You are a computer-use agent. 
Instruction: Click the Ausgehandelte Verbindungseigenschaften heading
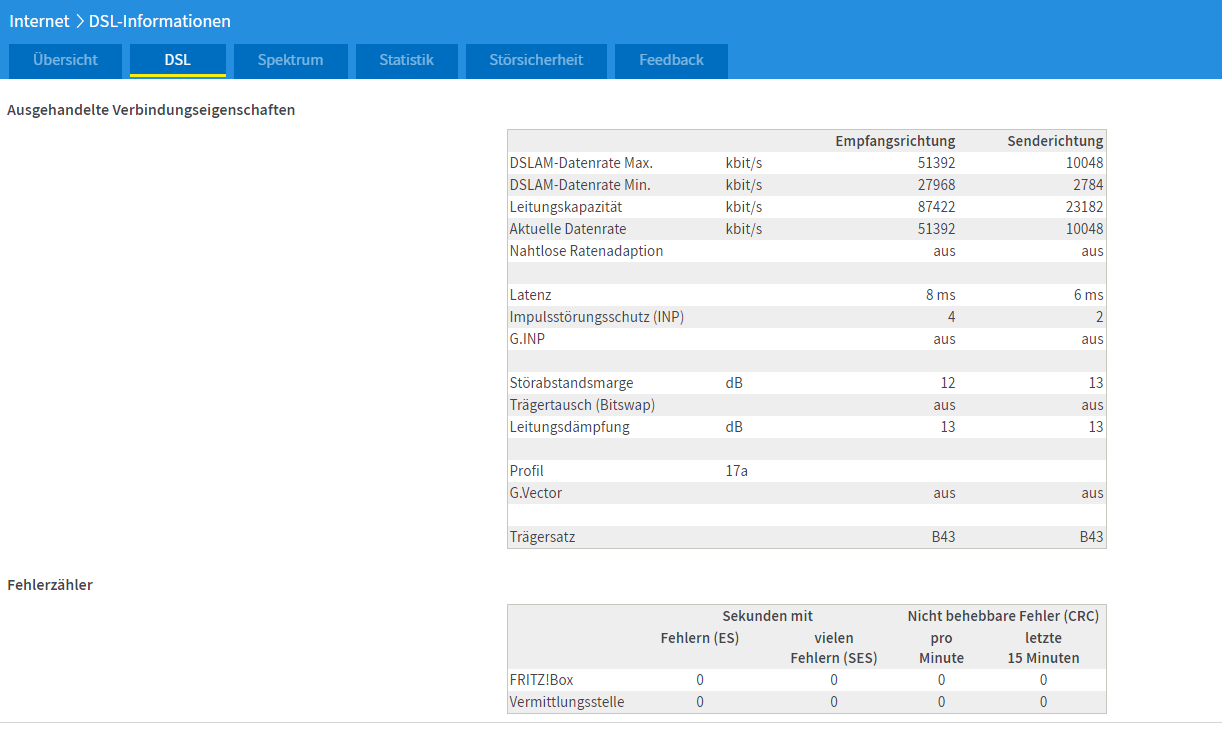[x=149, y=109]
